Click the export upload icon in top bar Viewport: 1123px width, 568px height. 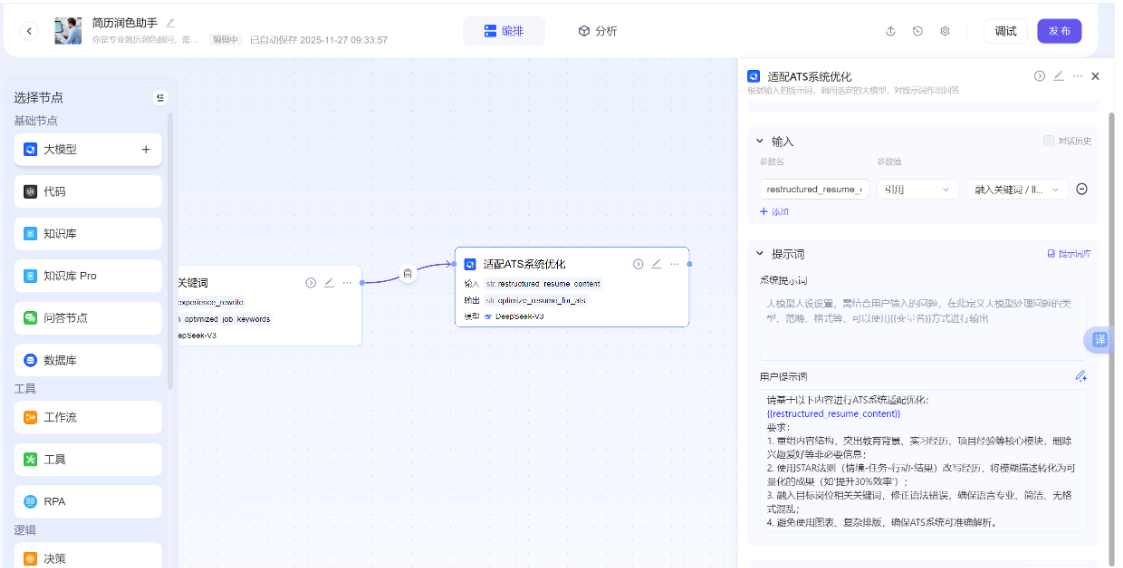coord(890,31)
